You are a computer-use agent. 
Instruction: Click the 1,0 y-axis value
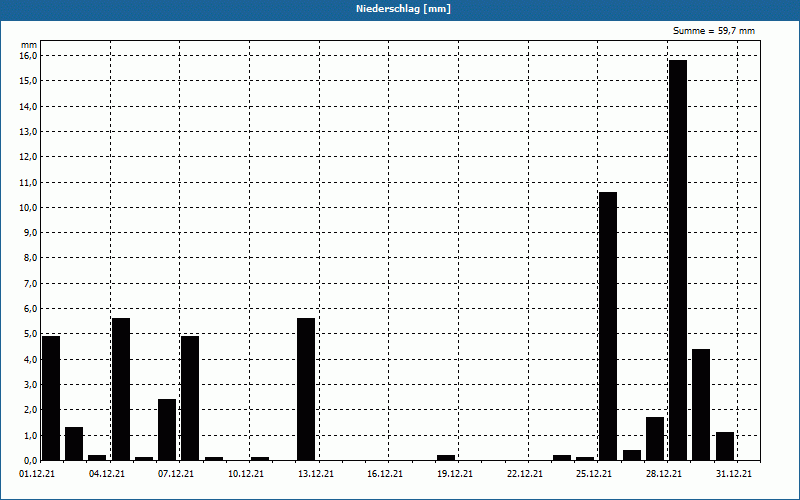[x=31, y=436]
